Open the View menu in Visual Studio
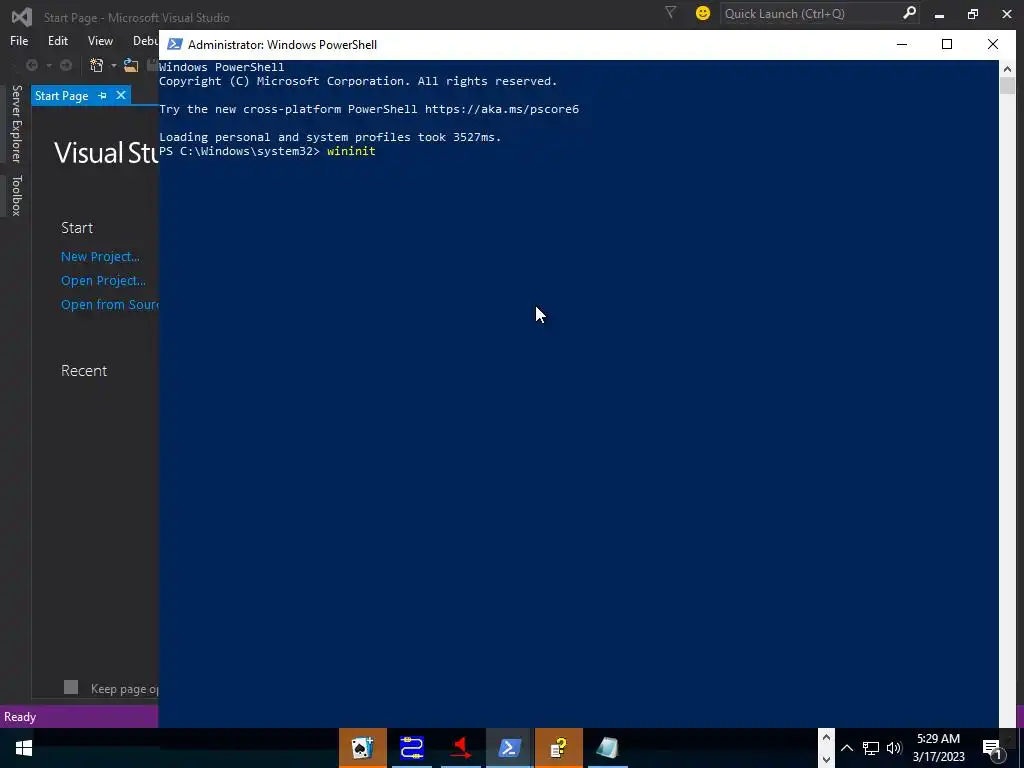 100,40
